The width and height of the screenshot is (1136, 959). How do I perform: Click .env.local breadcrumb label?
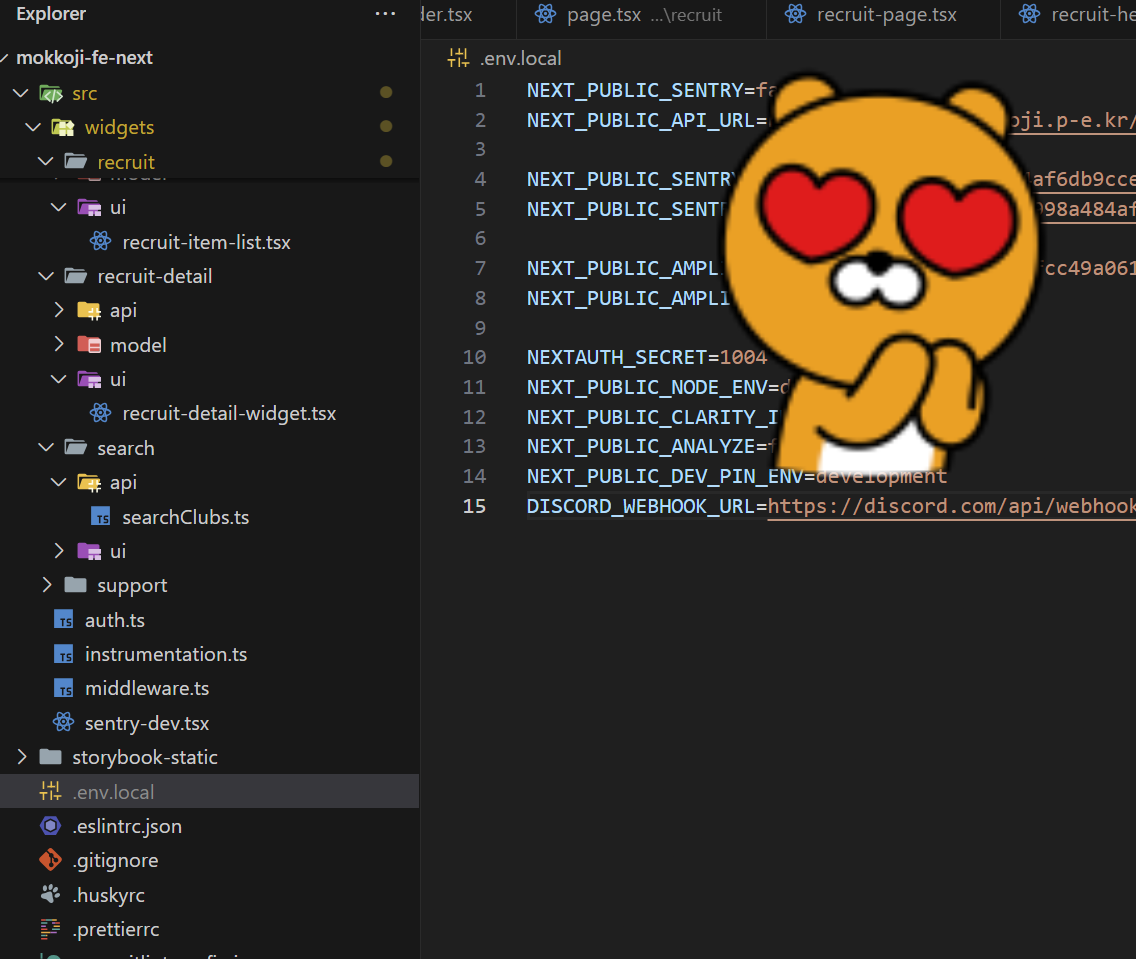pos(520,58)
